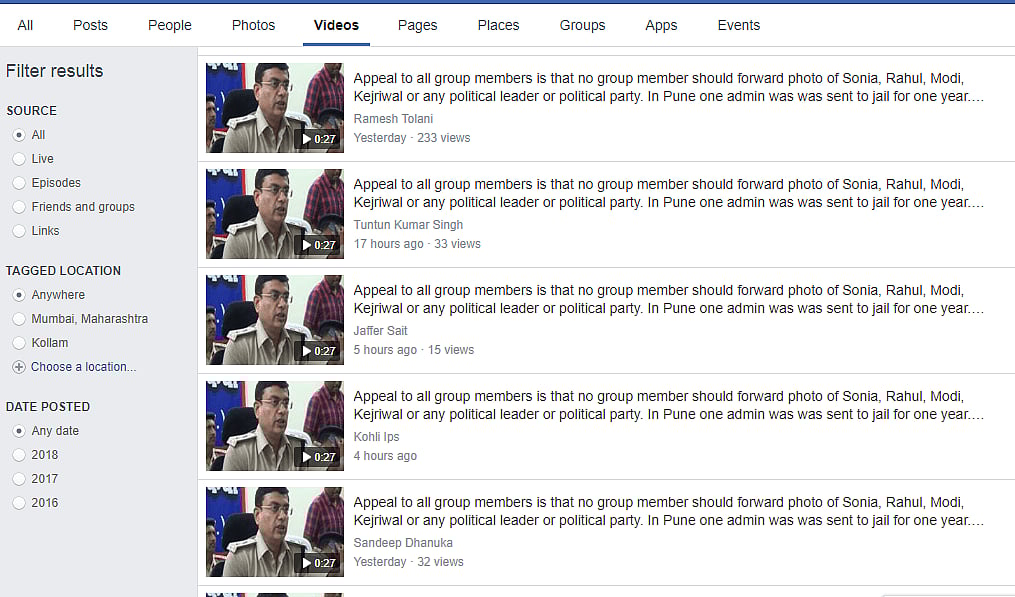Viewport: 1015px width, 597px height.
Task: Select the Episodes source filter
Action: pyautogui.click(x=19, y=183)
